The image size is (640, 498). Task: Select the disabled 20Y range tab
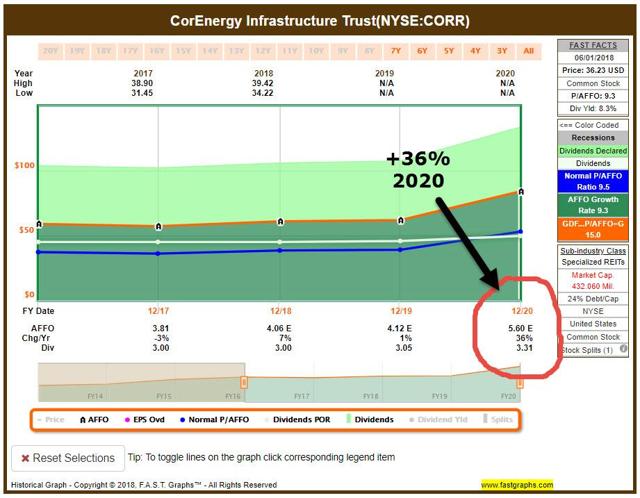51,51
